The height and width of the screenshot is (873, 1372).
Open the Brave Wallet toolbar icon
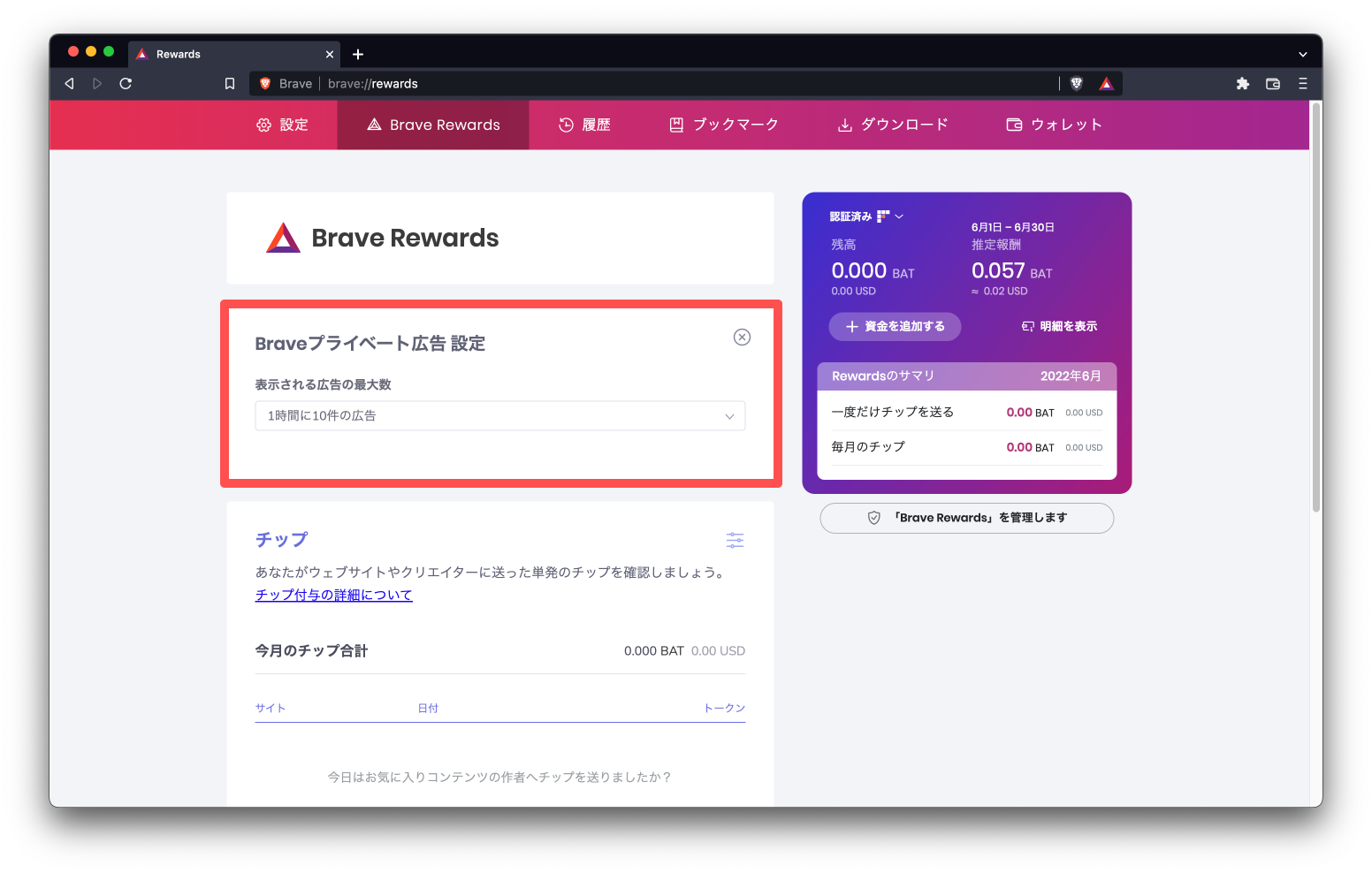1273,83
